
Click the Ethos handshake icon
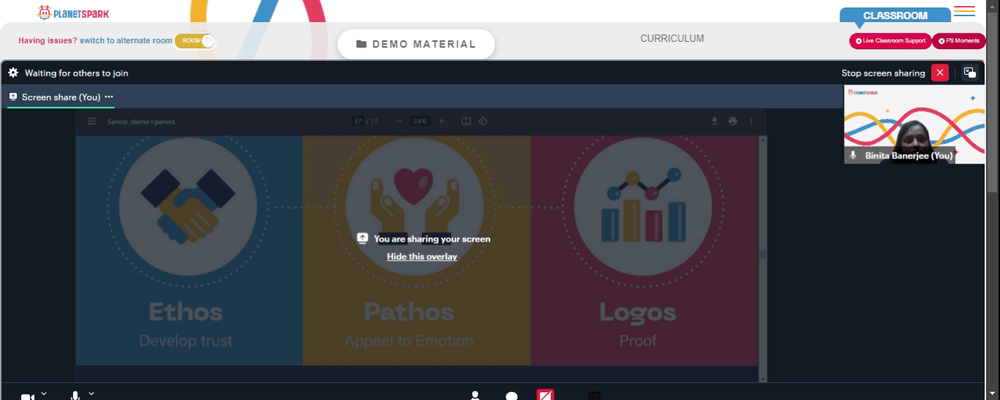[188, 206]
